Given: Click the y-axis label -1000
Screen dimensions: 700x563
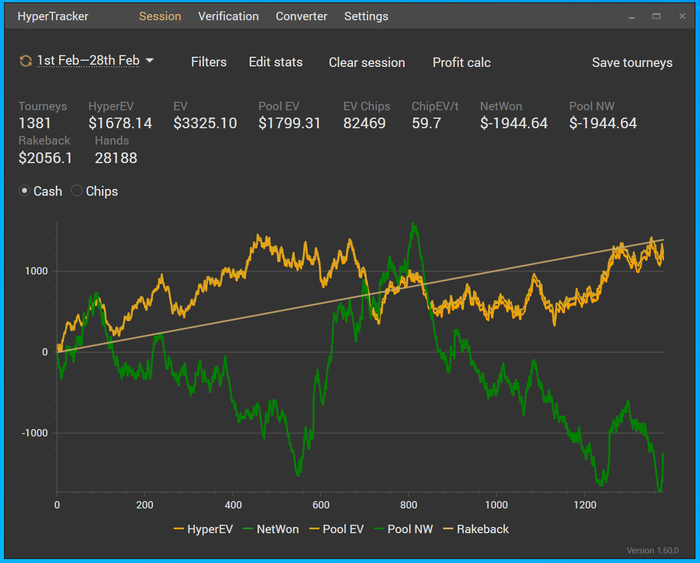Looking at the screenshot, I should point(35,433).
